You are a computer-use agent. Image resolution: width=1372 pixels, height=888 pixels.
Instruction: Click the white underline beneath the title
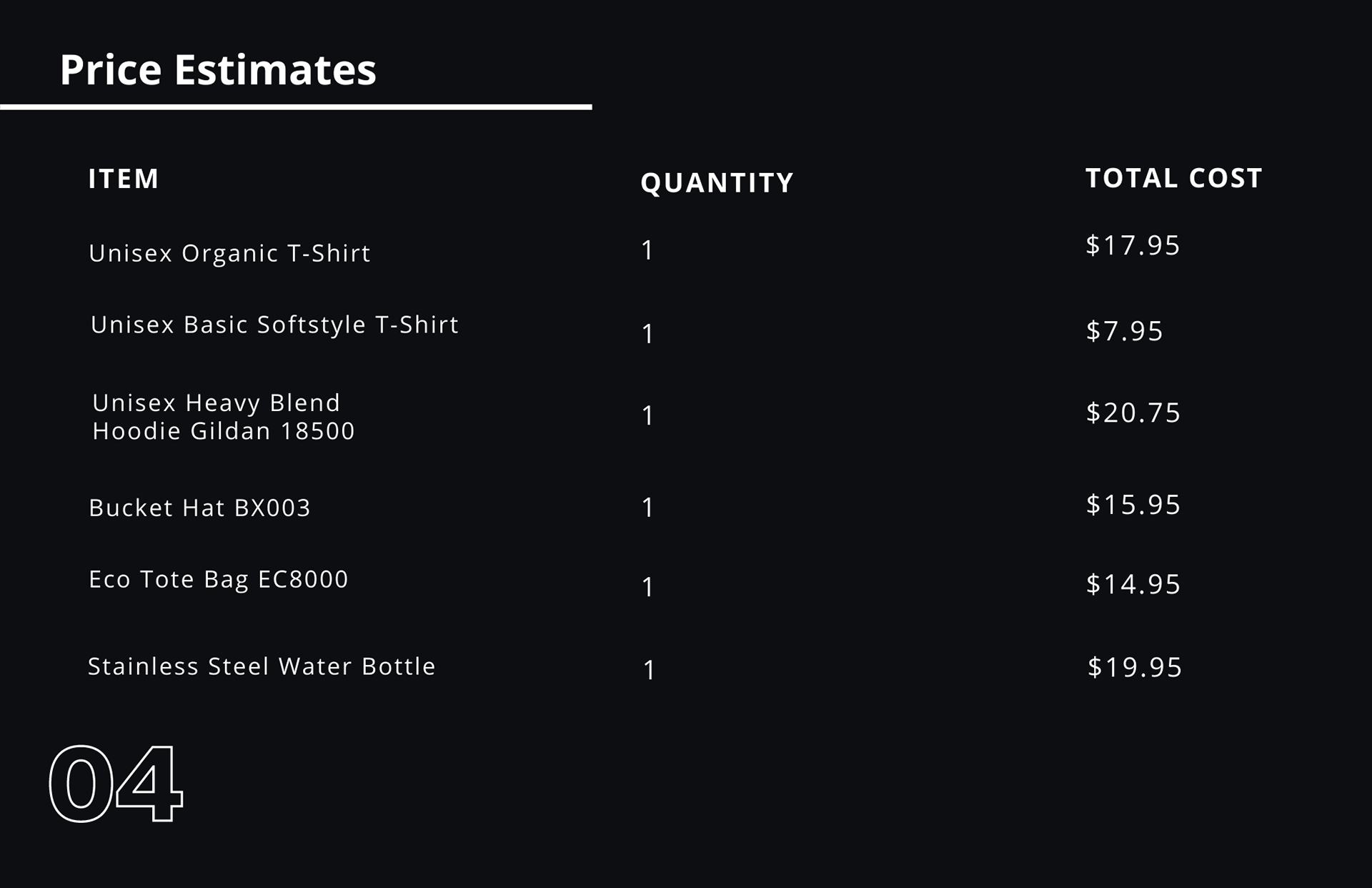point(296,107)
